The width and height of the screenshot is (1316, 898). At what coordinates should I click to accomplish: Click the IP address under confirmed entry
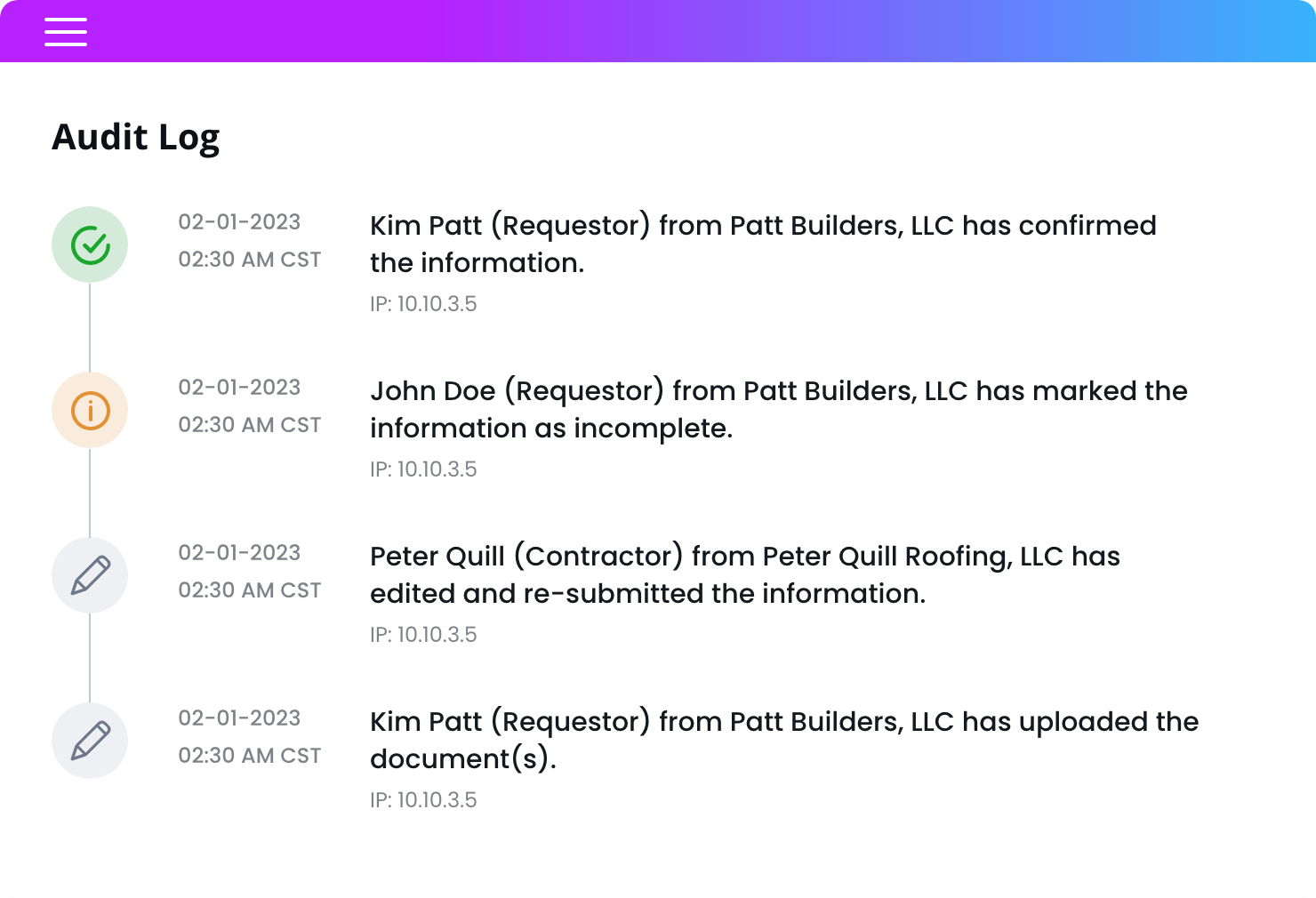pyautogui.click(x=423, y=304)
